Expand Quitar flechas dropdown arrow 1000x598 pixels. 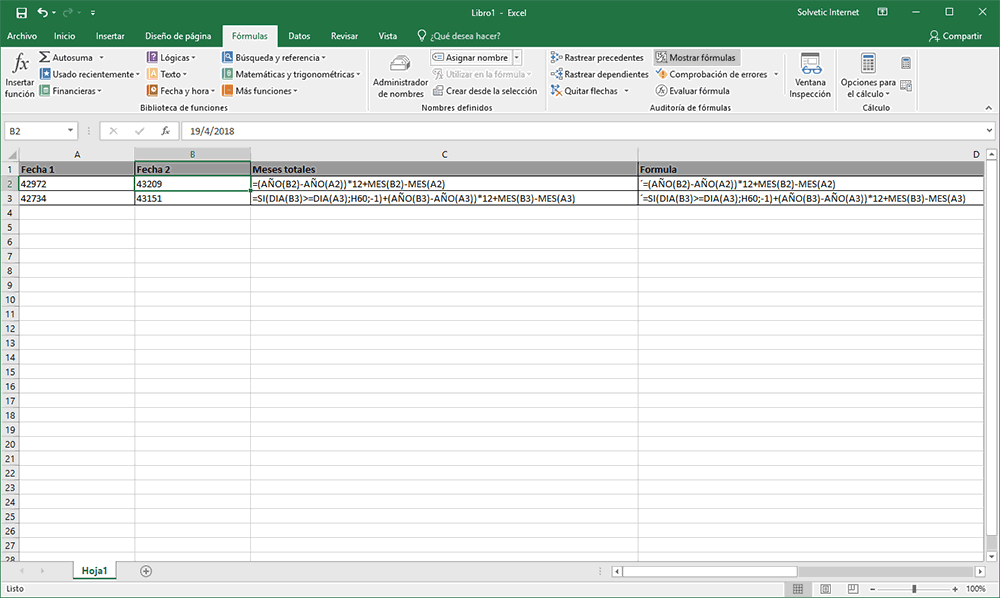[626, 91]
